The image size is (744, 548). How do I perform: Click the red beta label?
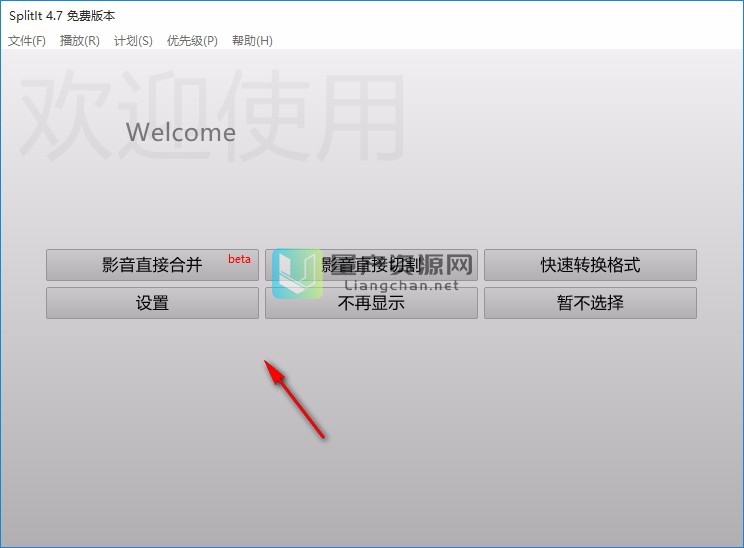point(240,259)
